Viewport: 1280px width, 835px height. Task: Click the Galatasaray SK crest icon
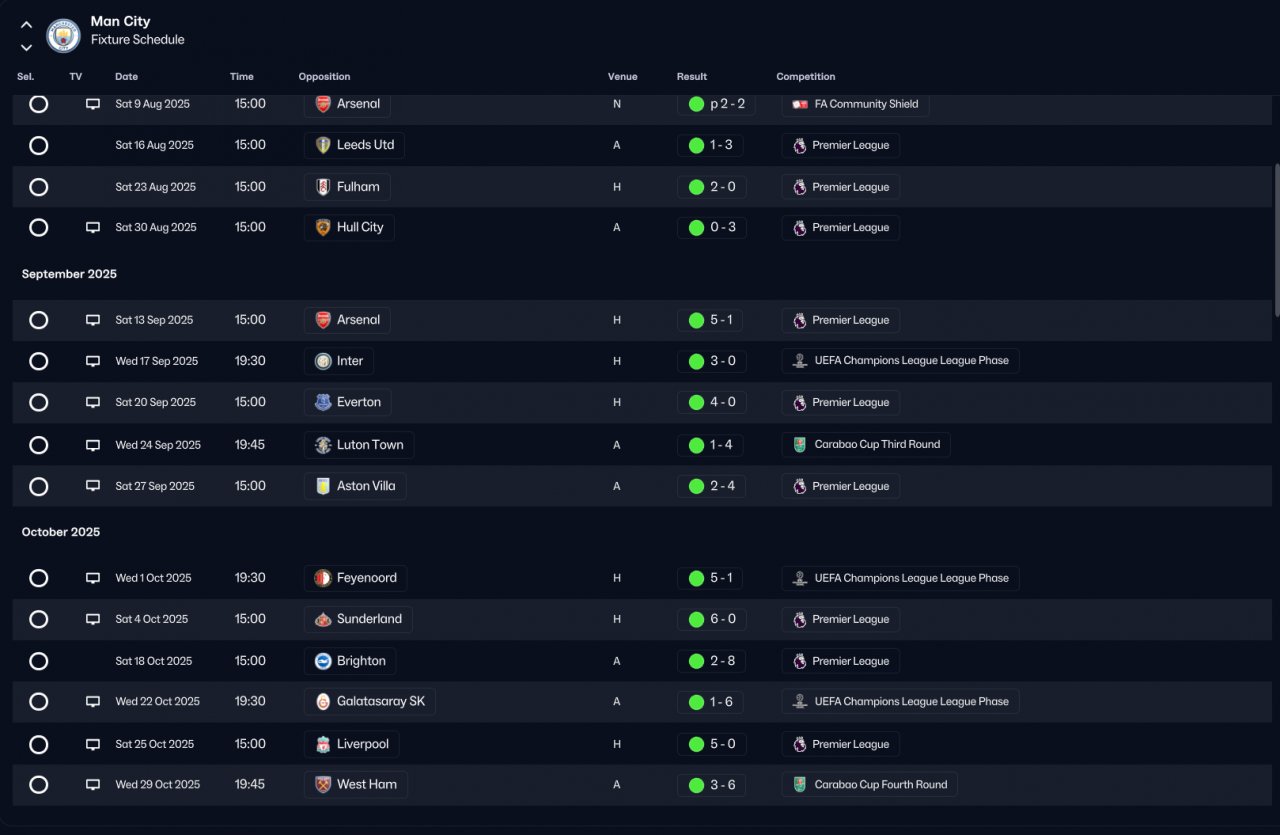323,702
